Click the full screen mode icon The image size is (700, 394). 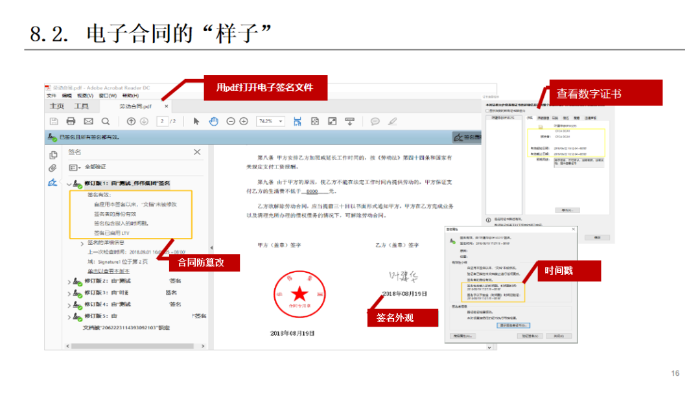coord(332,121)
